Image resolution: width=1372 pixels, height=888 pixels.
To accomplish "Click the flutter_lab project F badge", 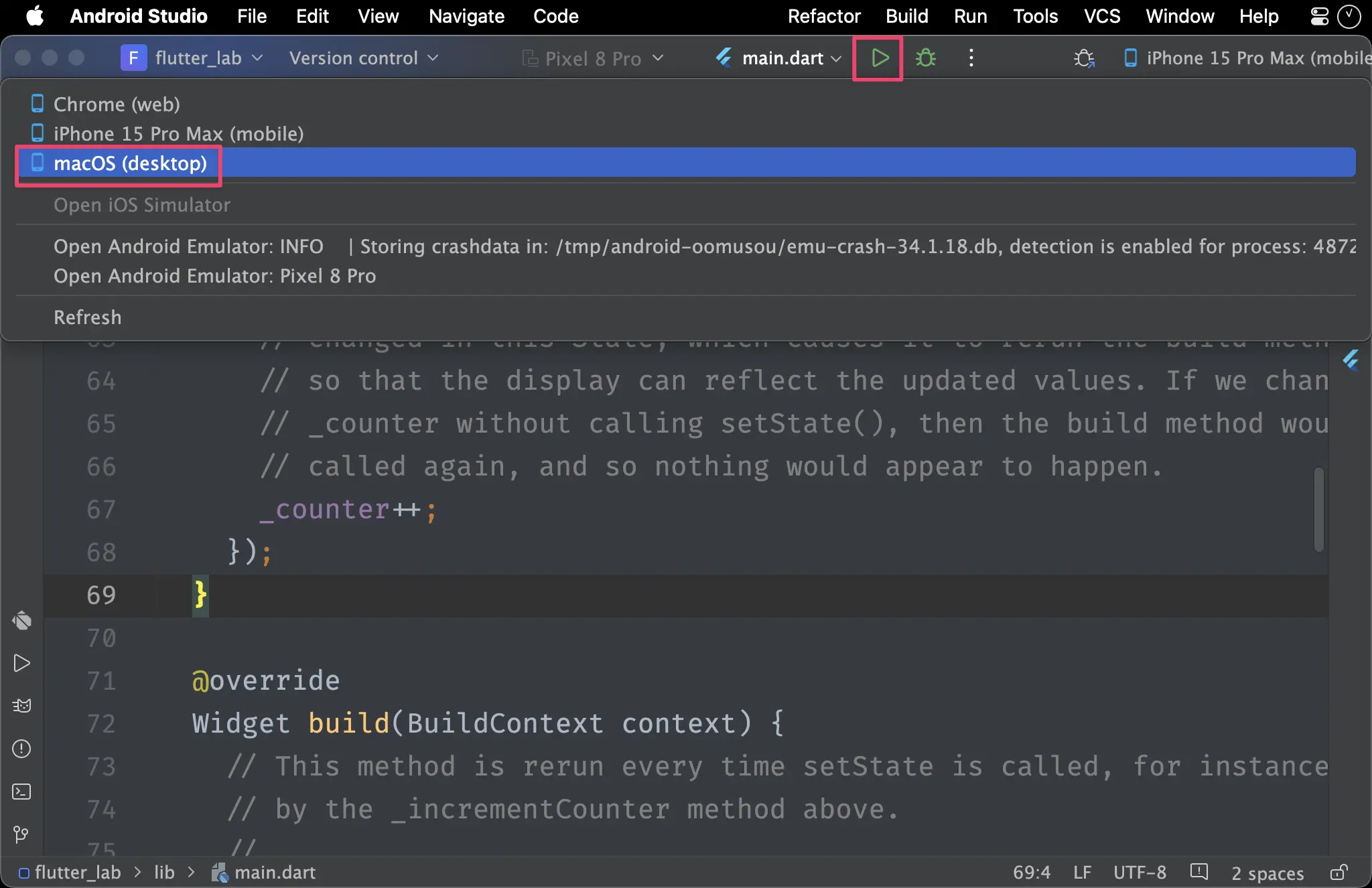I will pos(133,58).
